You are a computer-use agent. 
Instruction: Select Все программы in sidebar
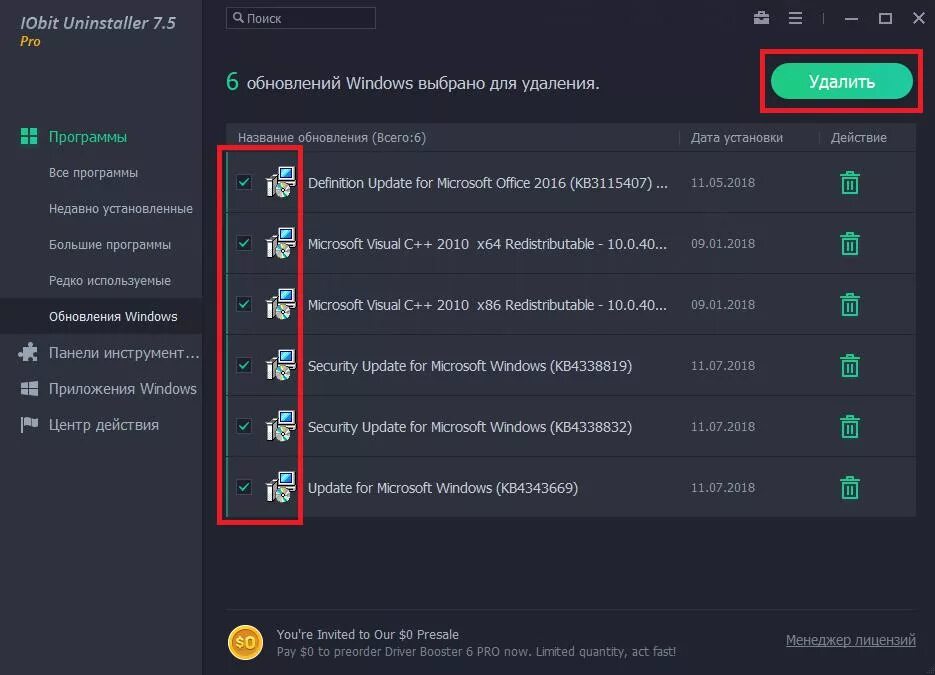click(x=93, y=172)
